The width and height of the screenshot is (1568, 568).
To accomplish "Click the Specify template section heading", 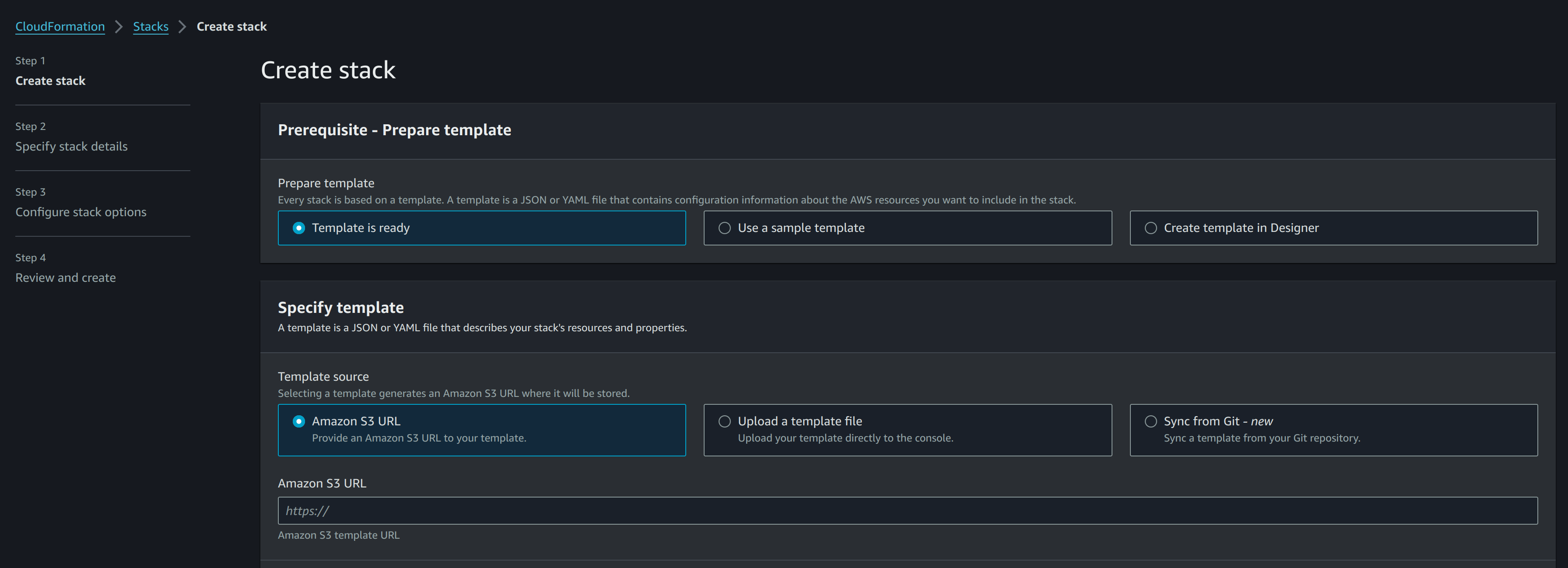I will click(x=340, y=308).
